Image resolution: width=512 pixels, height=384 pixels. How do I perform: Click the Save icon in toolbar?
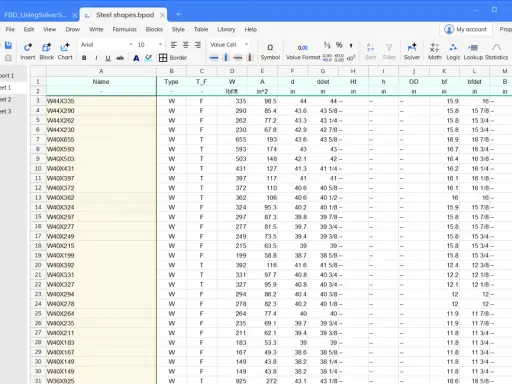click(8, 45)
